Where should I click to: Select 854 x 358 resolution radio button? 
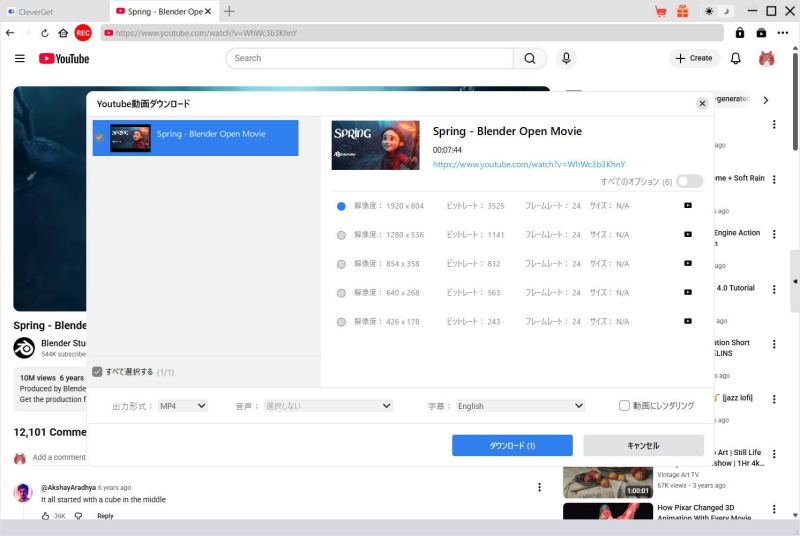tap(341, 264)
